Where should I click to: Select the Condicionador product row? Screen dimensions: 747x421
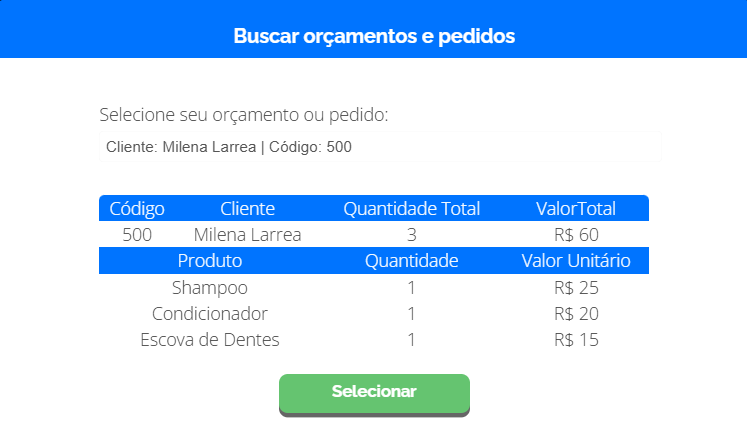(210, 314)
